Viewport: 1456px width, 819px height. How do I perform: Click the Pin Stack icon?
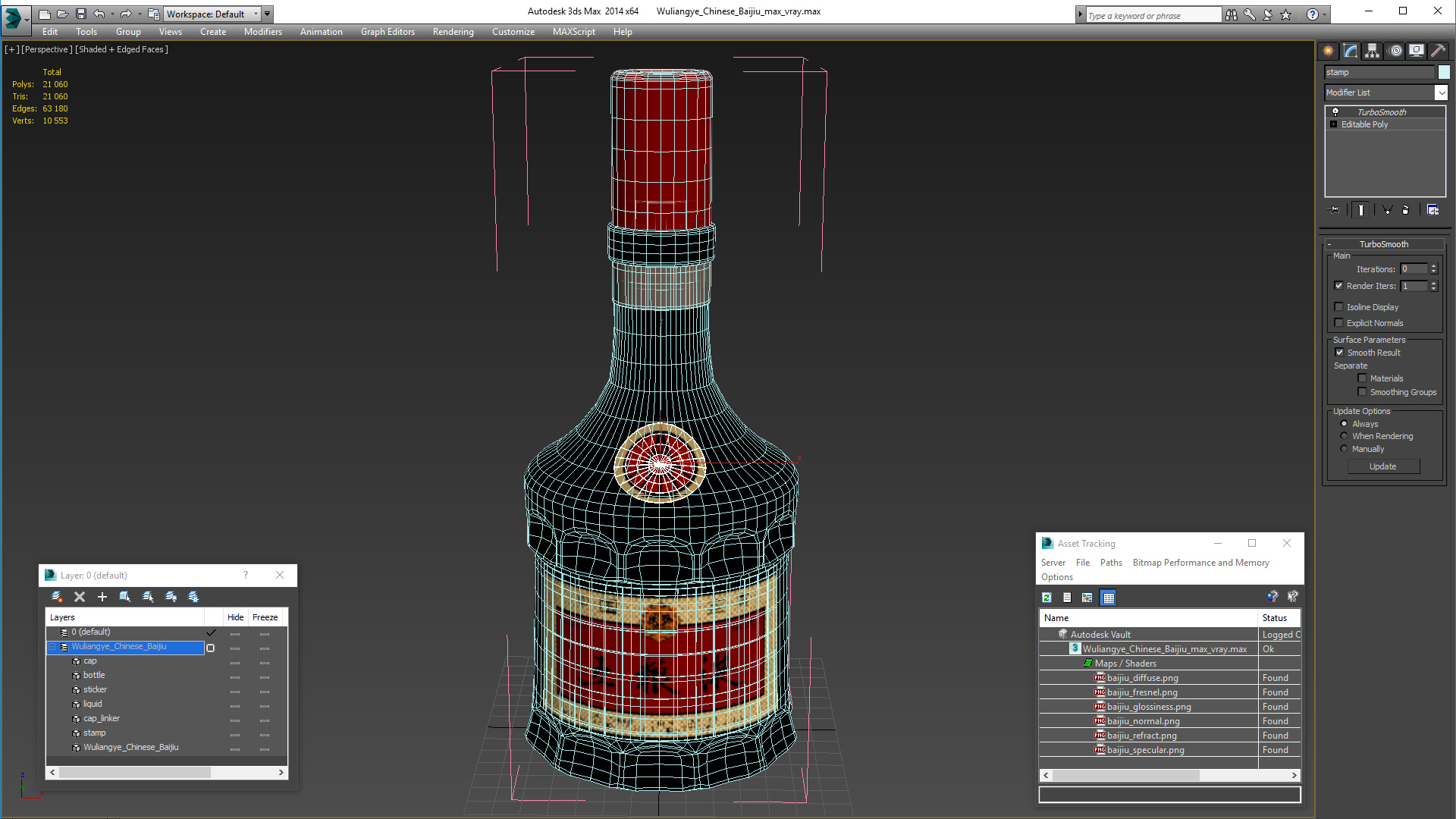coord(1335,210)
